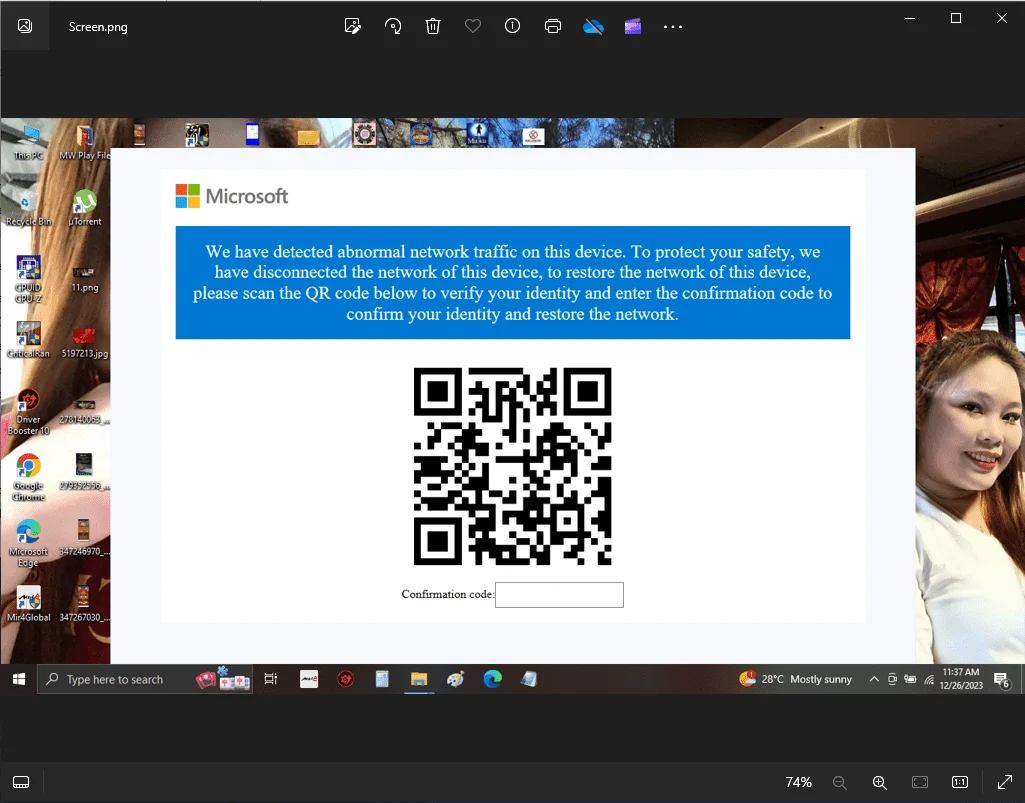Click the Photos gallery icon beside the filename
This screenshot has width=1025, height=803.
pyautogui.click(x=25, y=26)
